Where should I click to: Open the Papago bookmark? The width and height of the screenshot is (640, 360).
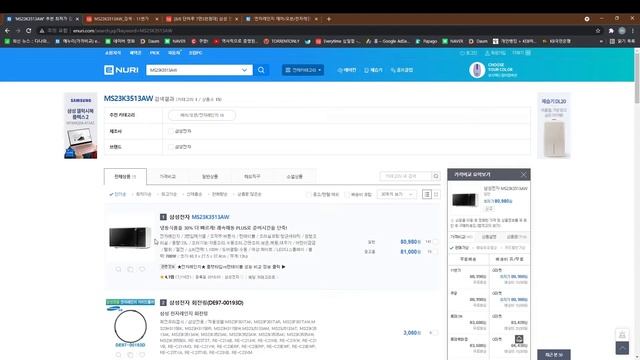click(x=427, y=41)
